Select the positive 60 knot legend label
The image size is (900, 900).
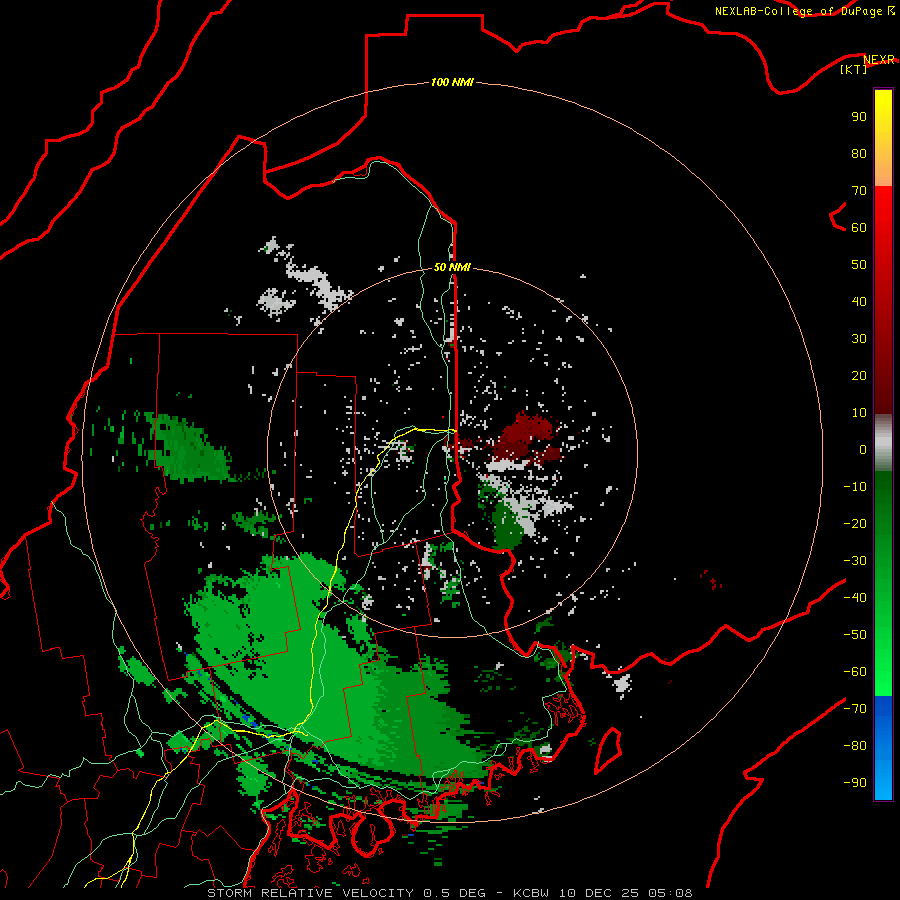coord(859,228)
